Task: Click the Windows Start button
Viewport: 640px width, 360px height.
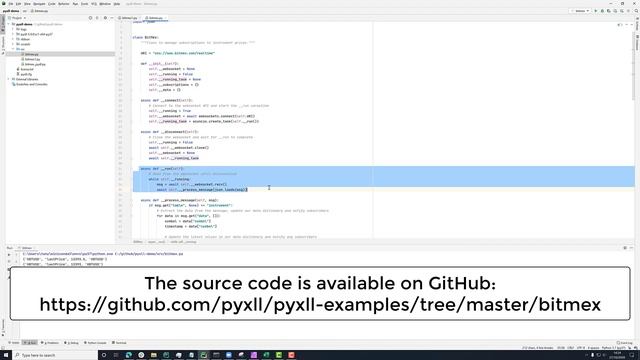Action: (6, 355)
